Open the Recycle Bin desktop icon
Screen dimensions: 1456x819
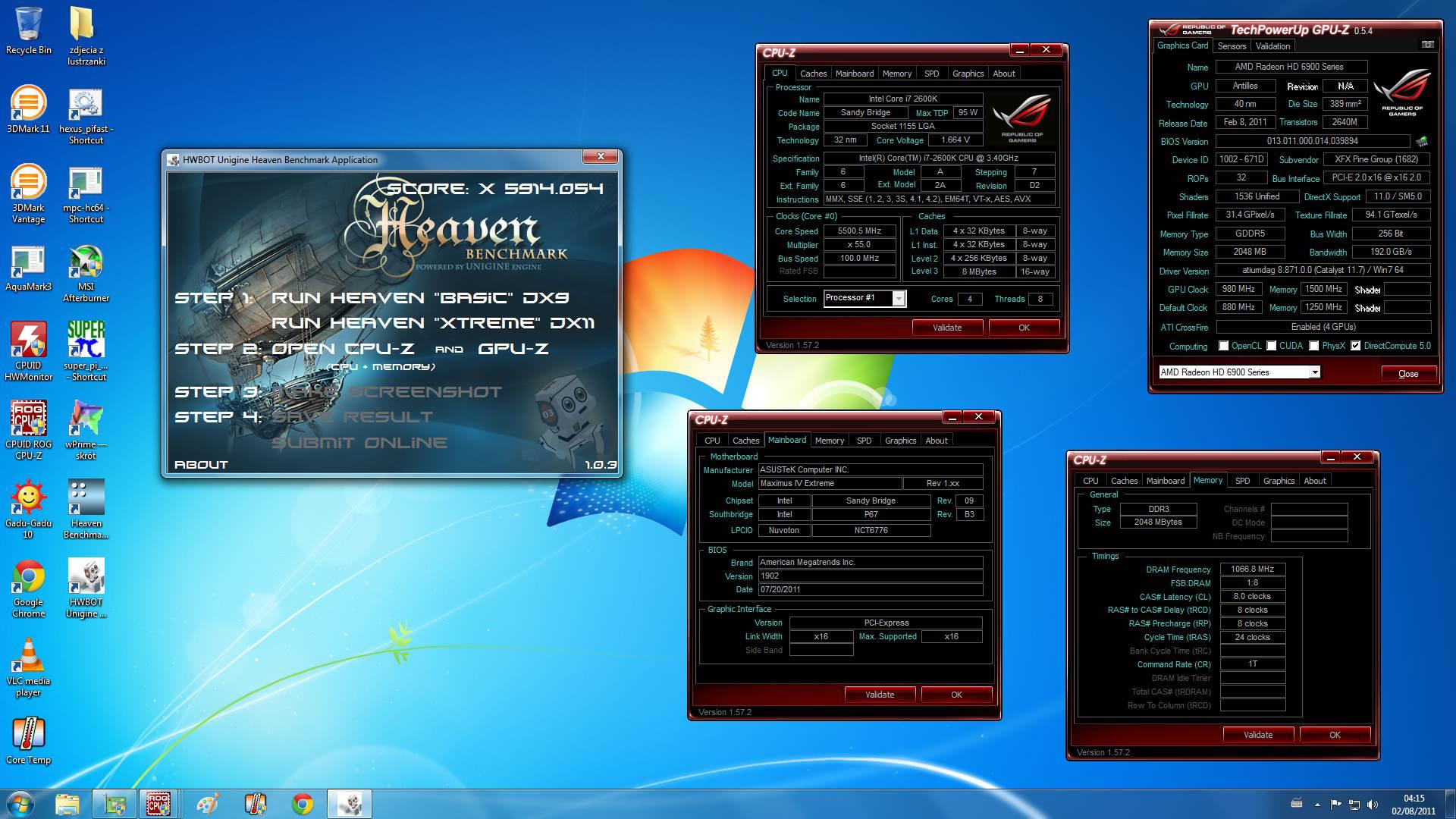click(29, 30)
